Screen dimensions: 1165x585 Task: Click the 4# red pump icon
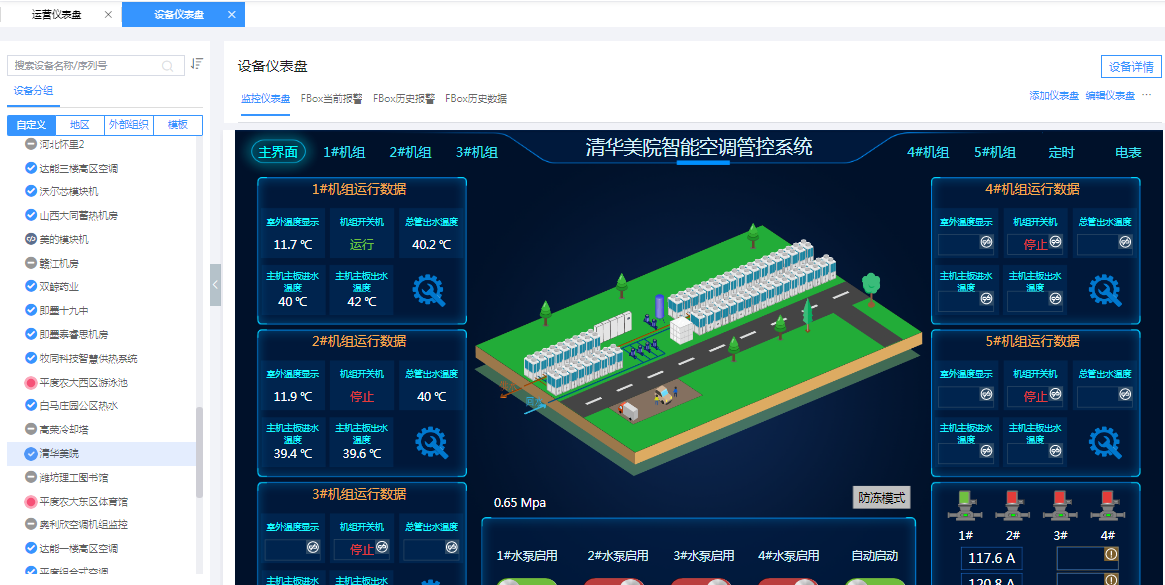tap(1107, 506)
